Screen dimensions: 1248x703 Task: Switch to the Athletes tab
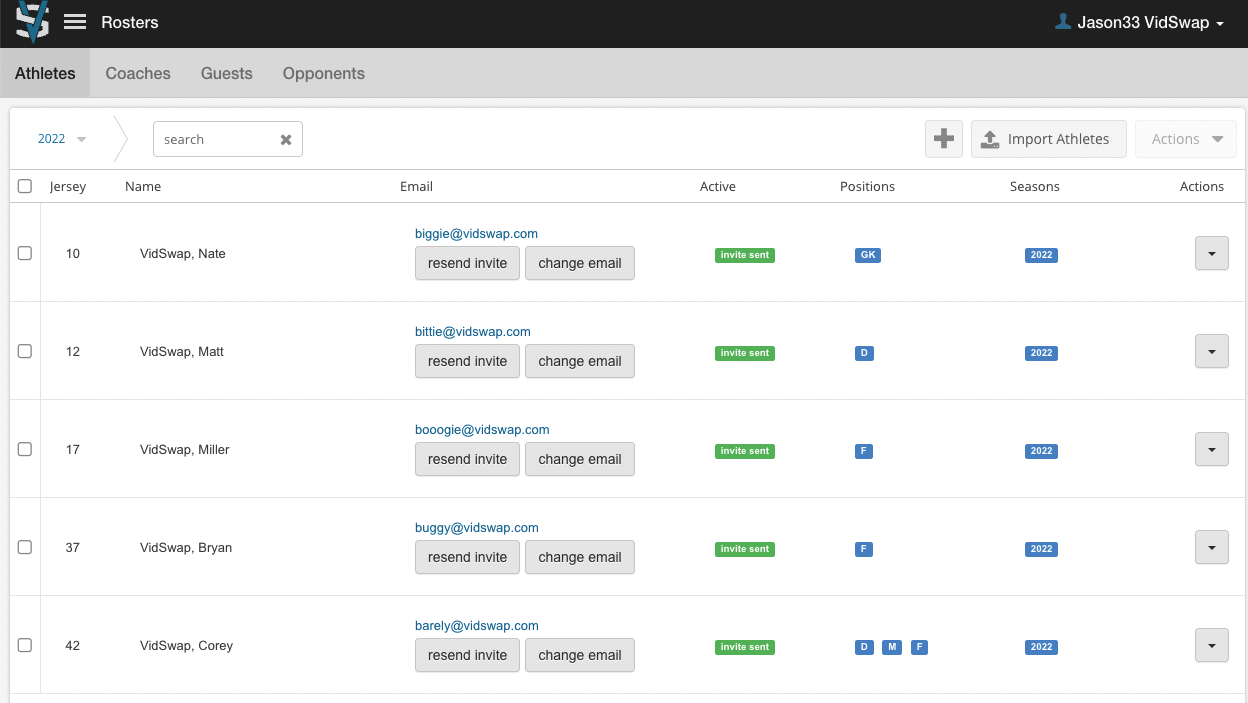[45, 73]
